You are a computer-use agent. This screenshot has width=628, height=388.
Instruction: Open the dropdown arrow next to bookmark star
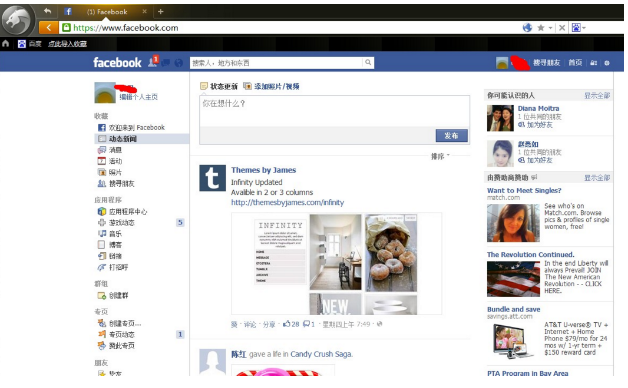[x=550, y=28]
